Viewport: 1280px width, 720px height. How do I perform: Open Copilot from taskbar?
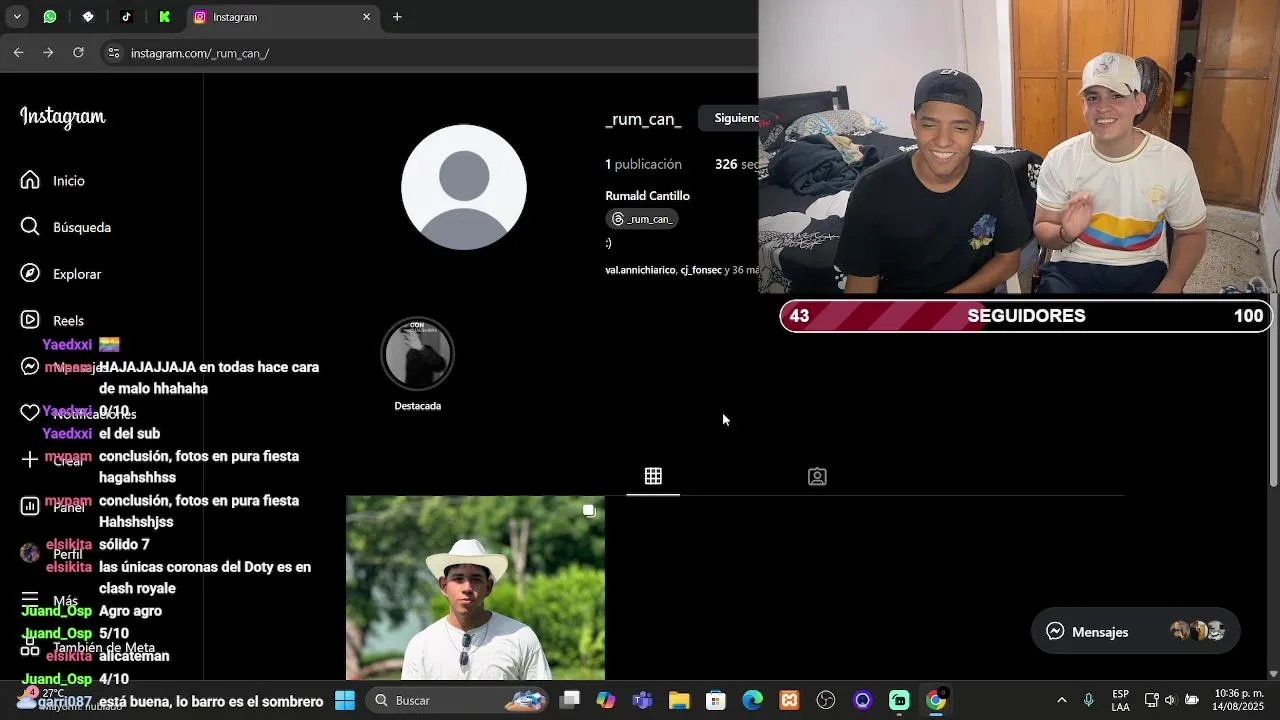click(606, 700)
